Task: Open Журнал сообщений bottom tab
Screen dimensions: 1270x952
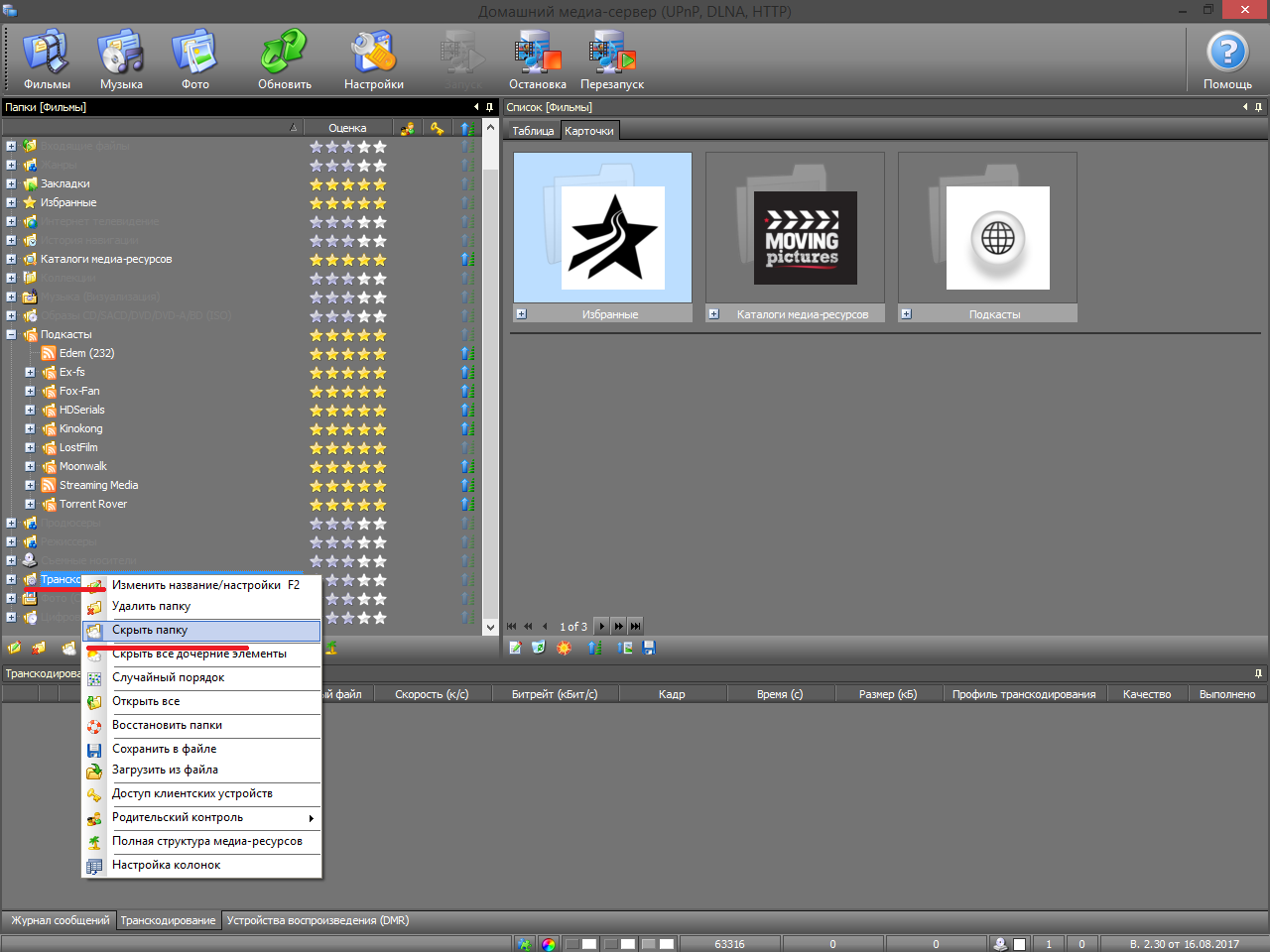Action: 60,921
